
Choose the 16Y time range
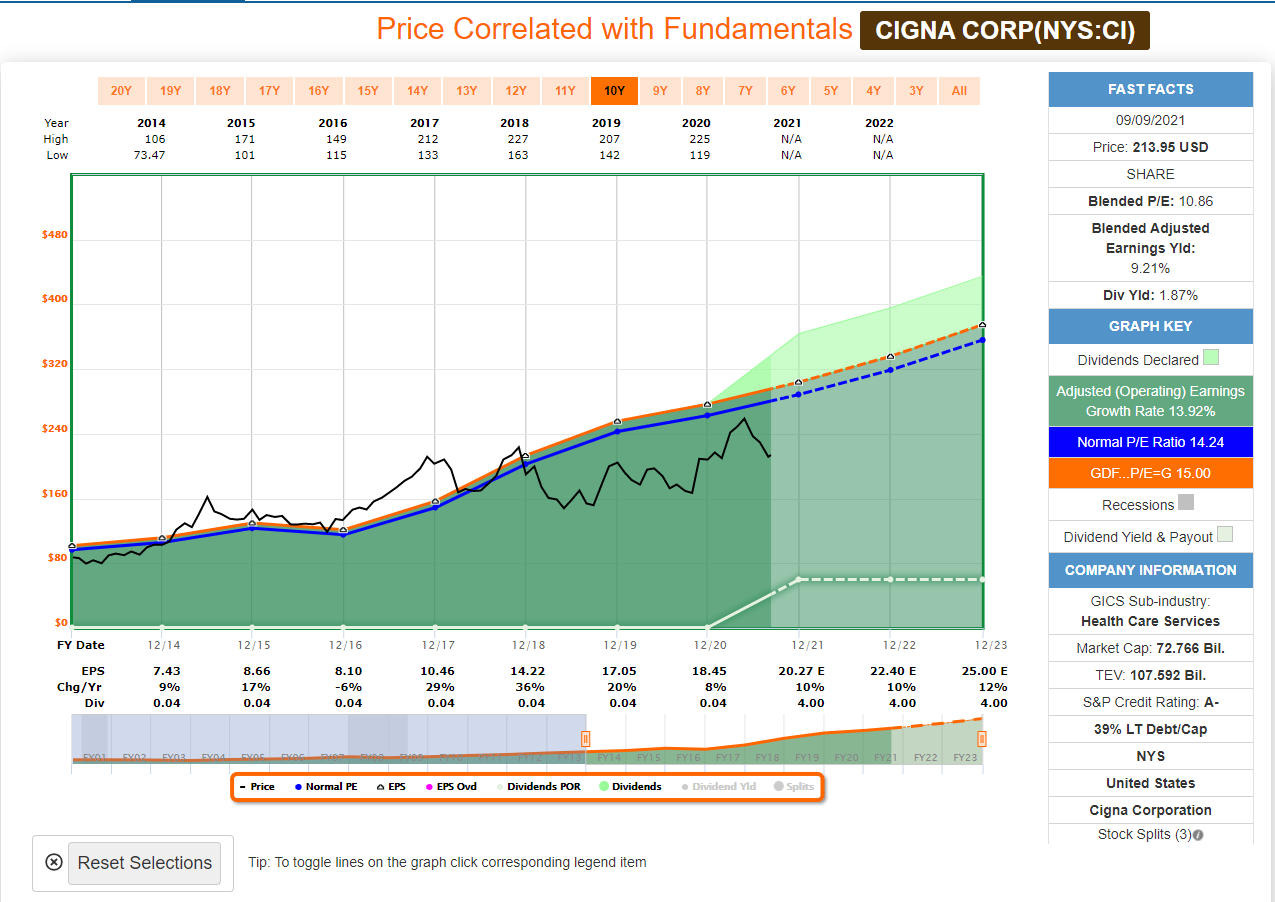pos(318,91)
